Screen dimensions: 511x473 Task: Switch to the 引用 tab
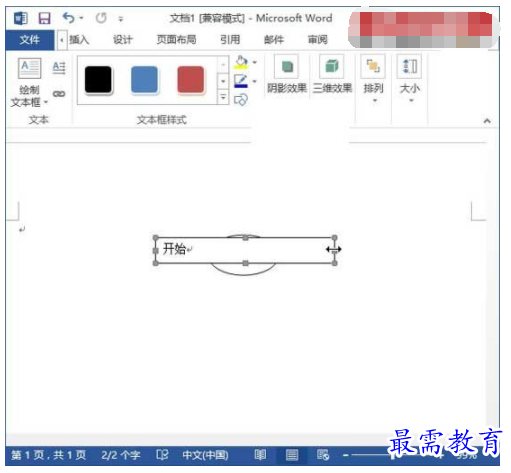pos(230,40)
